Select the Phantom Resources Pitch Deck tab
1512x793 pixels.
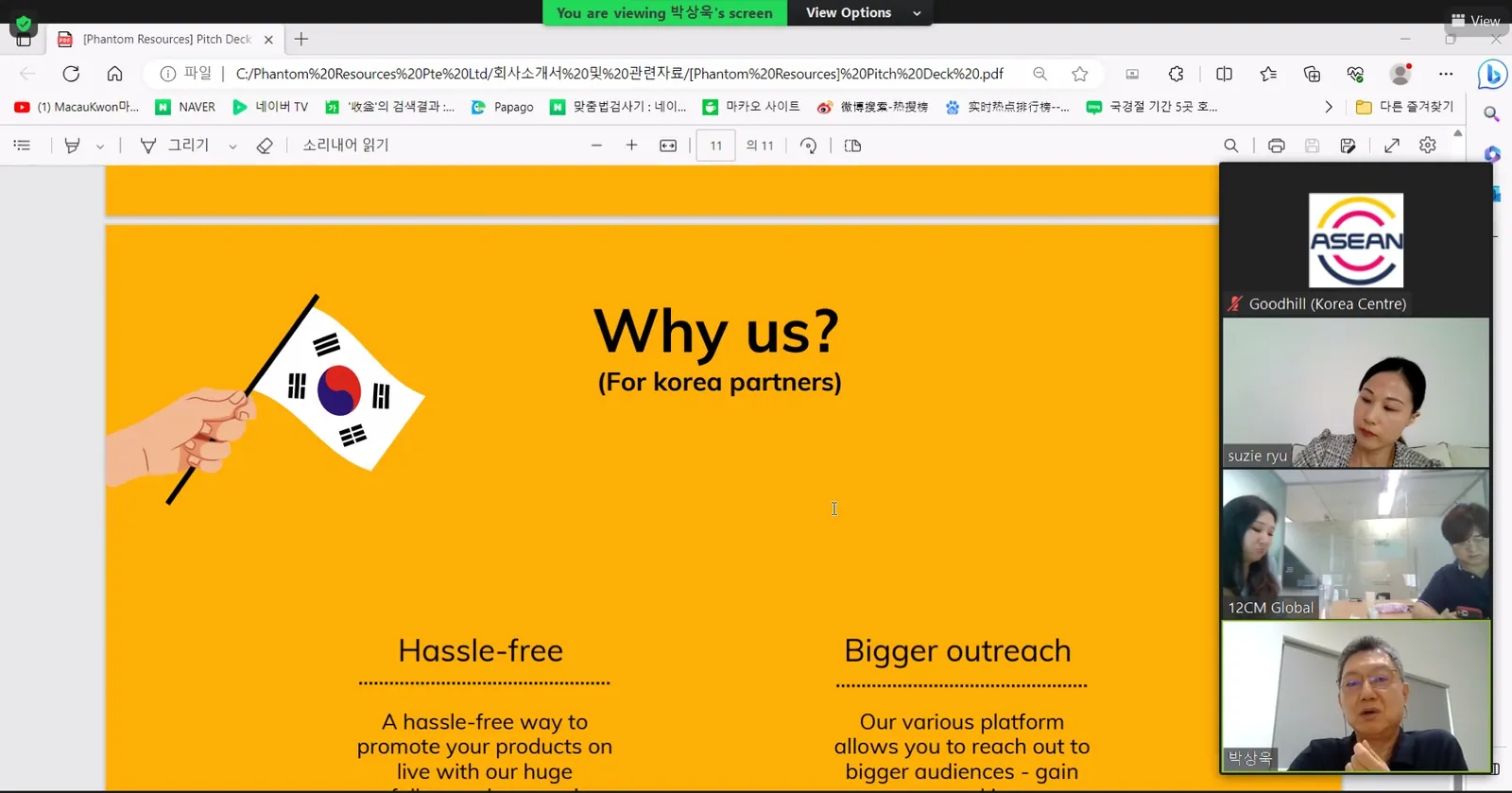tap(165, 40)
